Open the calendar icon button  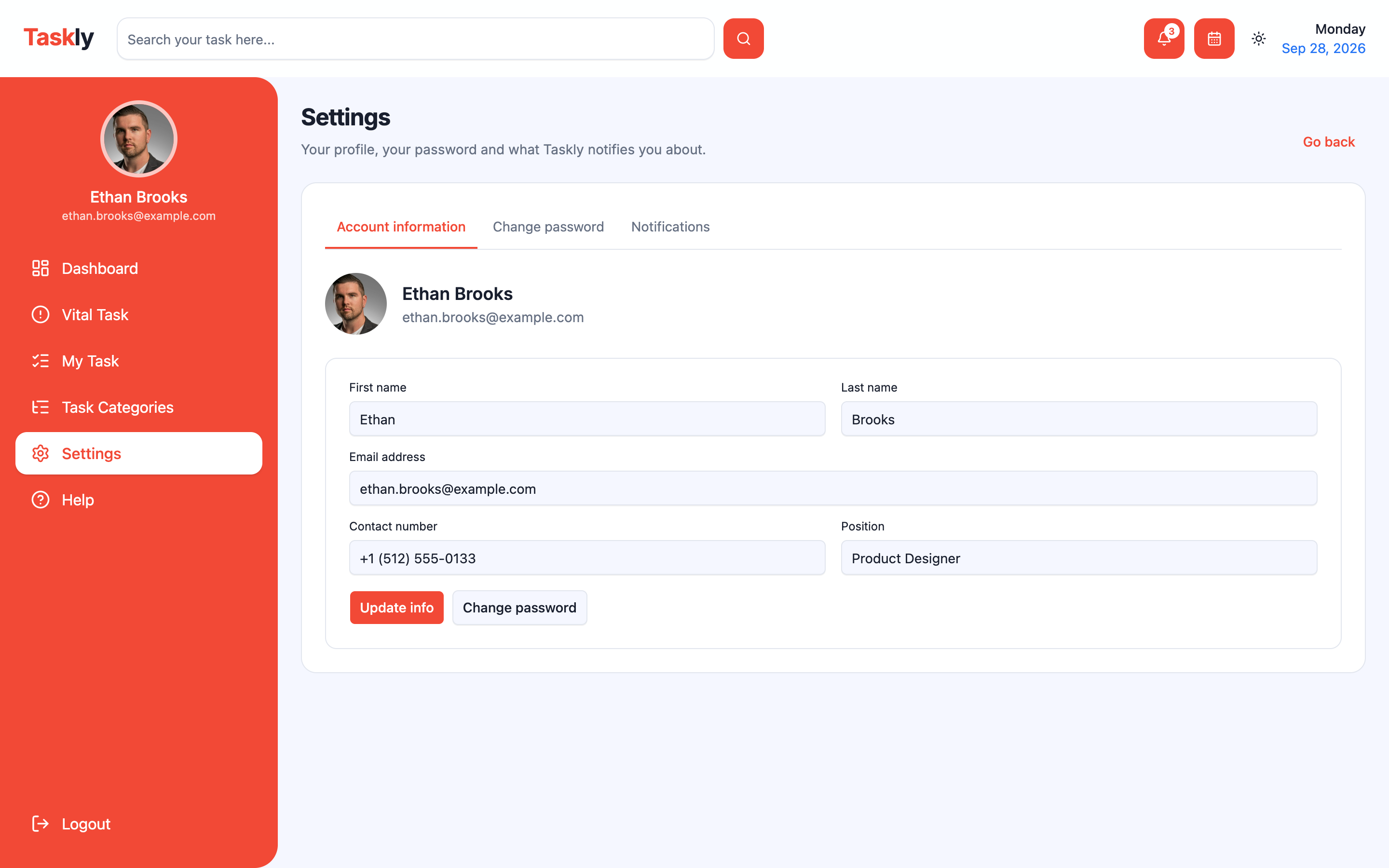1214,39
